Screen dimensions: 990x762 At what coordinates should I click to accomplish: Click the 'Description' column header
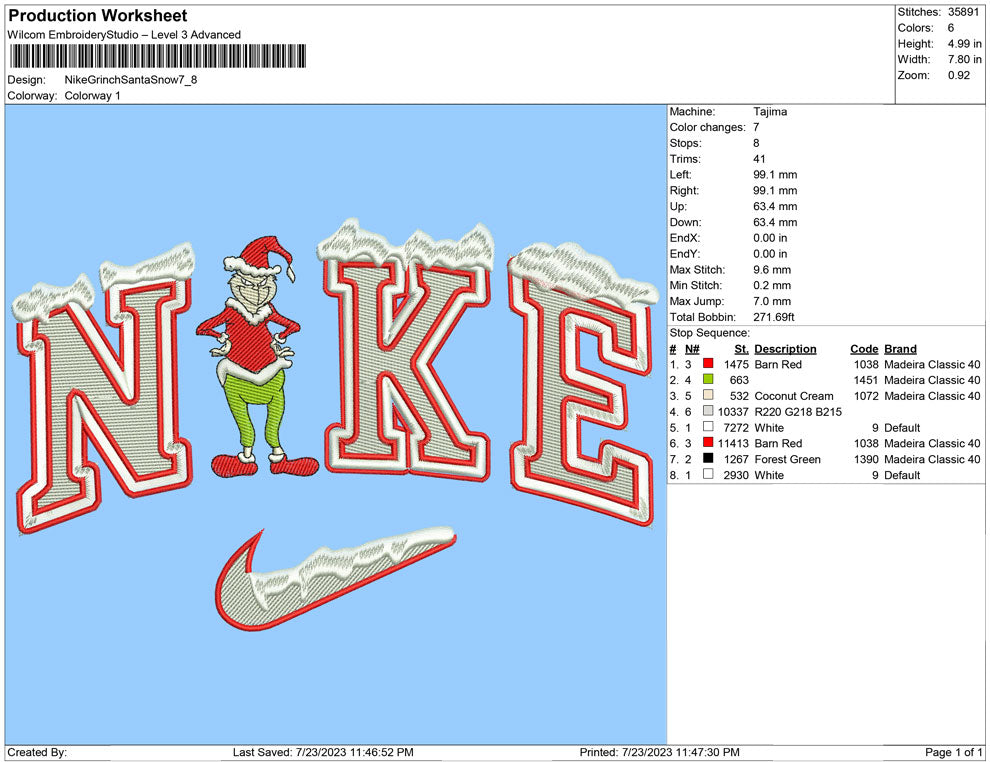(x=785, y=348)
